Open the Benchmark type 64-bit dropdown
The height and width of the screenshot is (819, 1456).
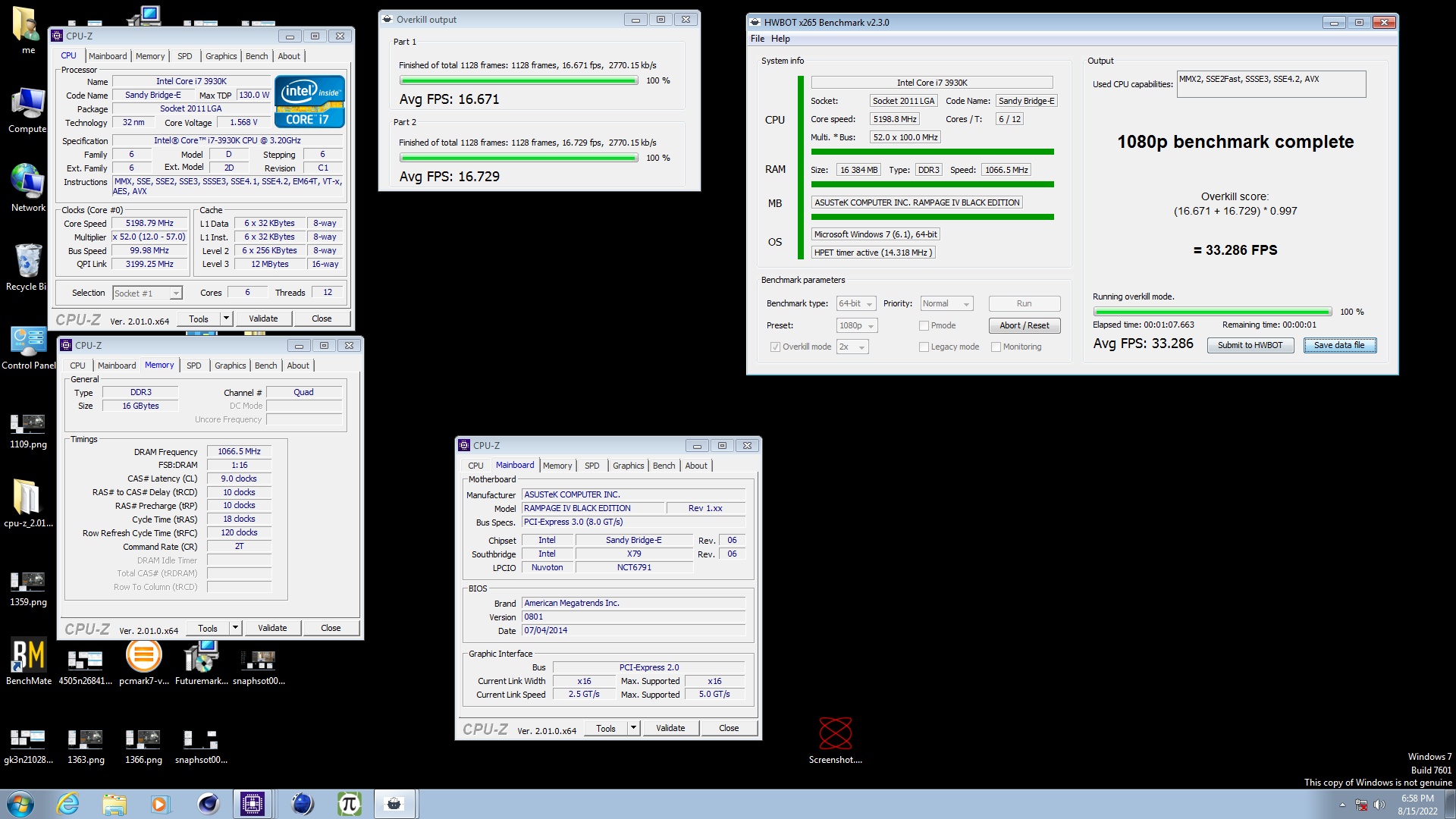pyautogui.click(x=856, y=303)
